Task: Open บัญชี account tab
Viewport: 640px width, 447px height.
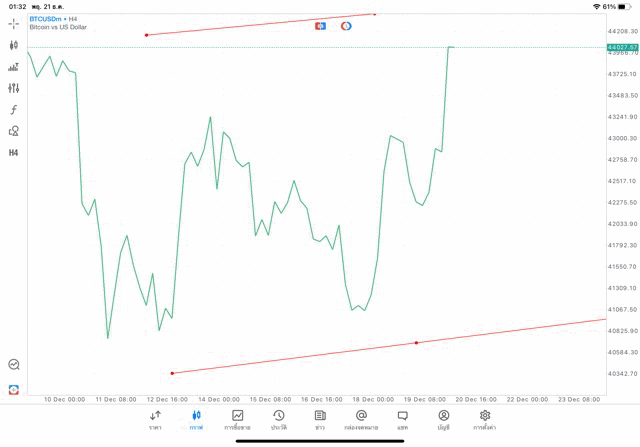Action: [x=443, y=420]
